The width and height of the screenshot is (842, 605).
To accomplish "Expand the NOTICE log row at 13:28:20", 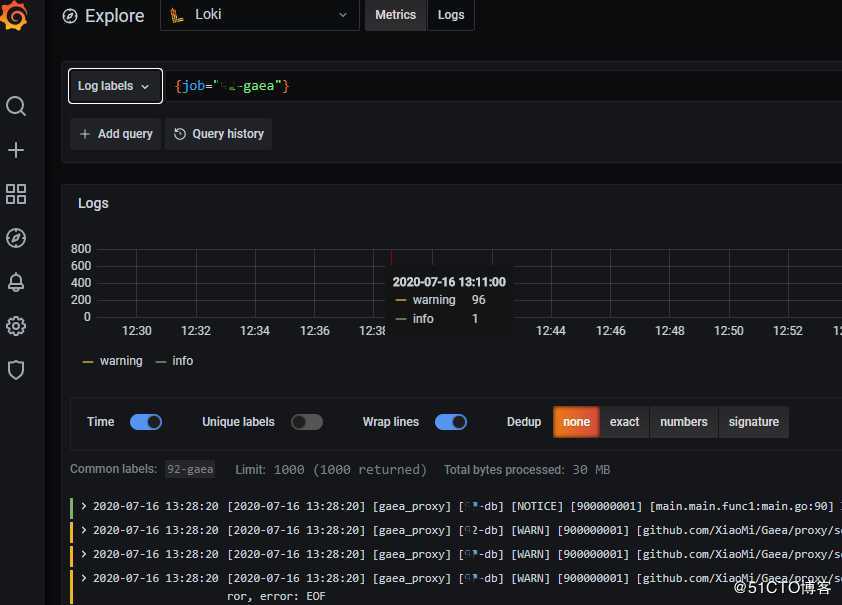I will pos(84,506).
